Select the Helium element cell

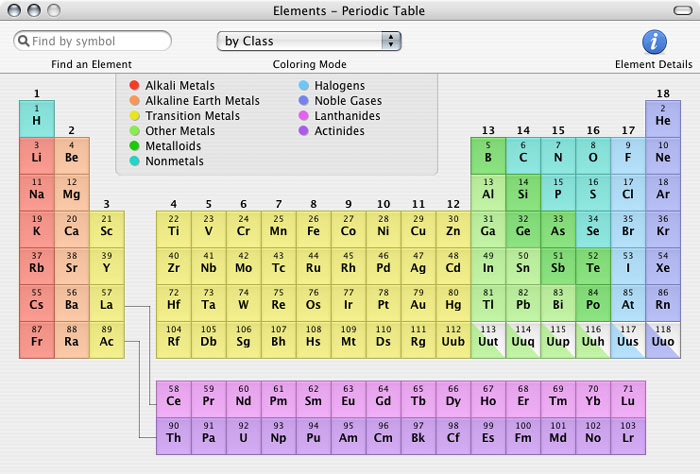663,119
